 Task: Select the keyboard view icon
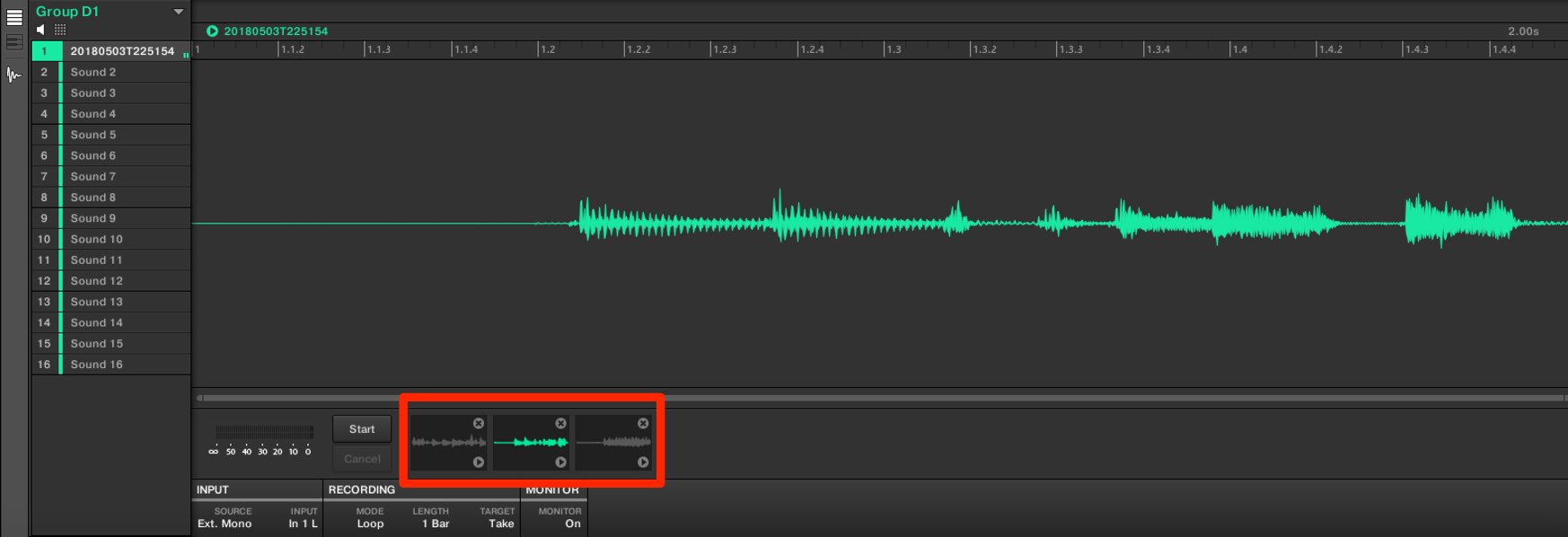[13, 42]
